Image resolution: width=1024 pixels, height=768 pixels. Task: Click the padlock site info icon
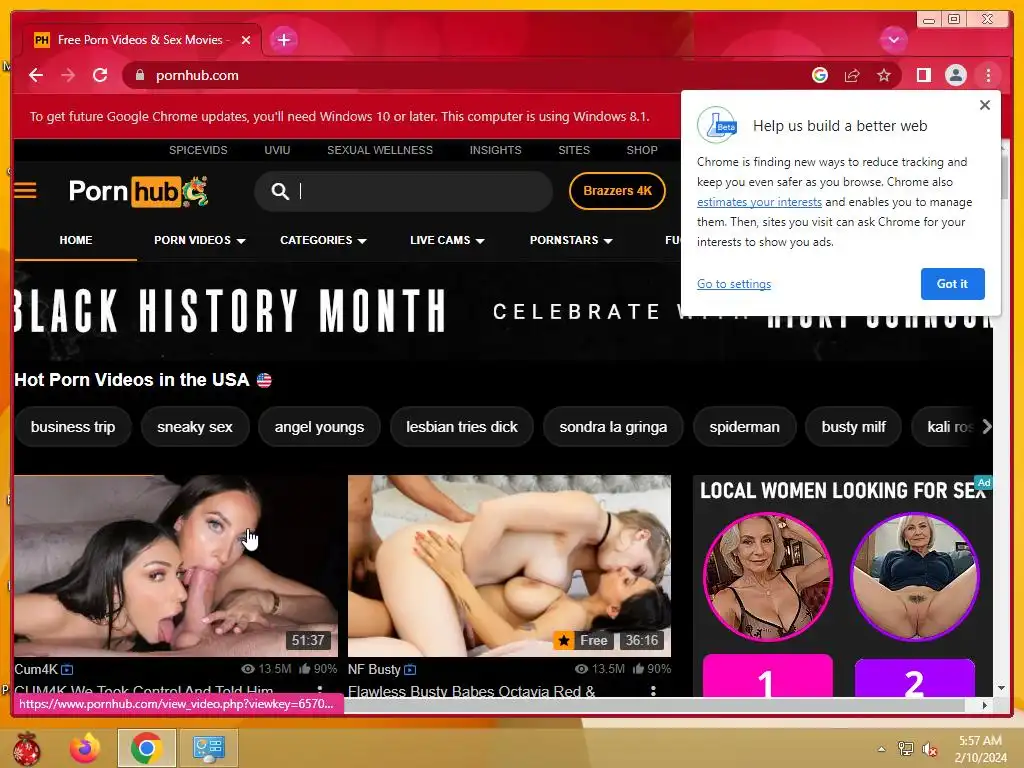(x=139, y=75)
